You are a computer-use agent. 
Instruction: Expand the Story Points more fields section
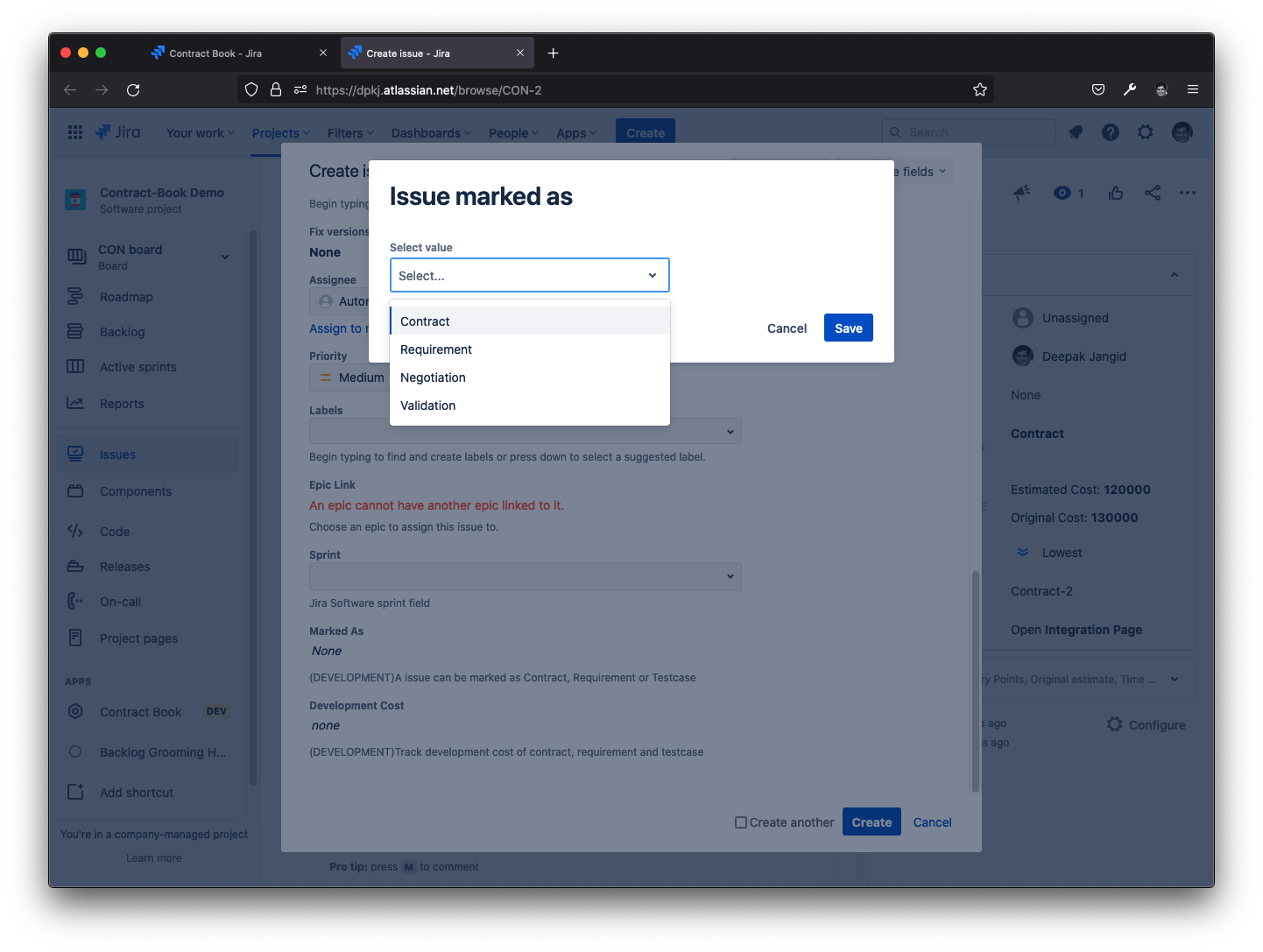pyautogui.click(x=1175, y=679)
